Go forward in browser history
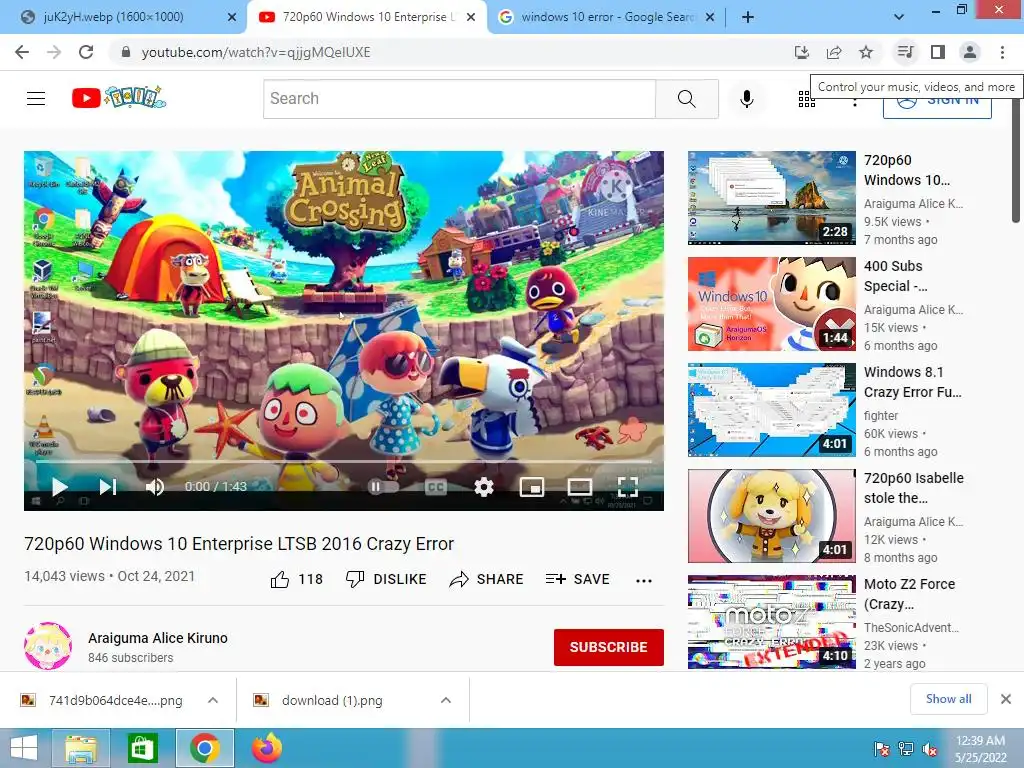1024x768 pixels. (x=54, y=52)
